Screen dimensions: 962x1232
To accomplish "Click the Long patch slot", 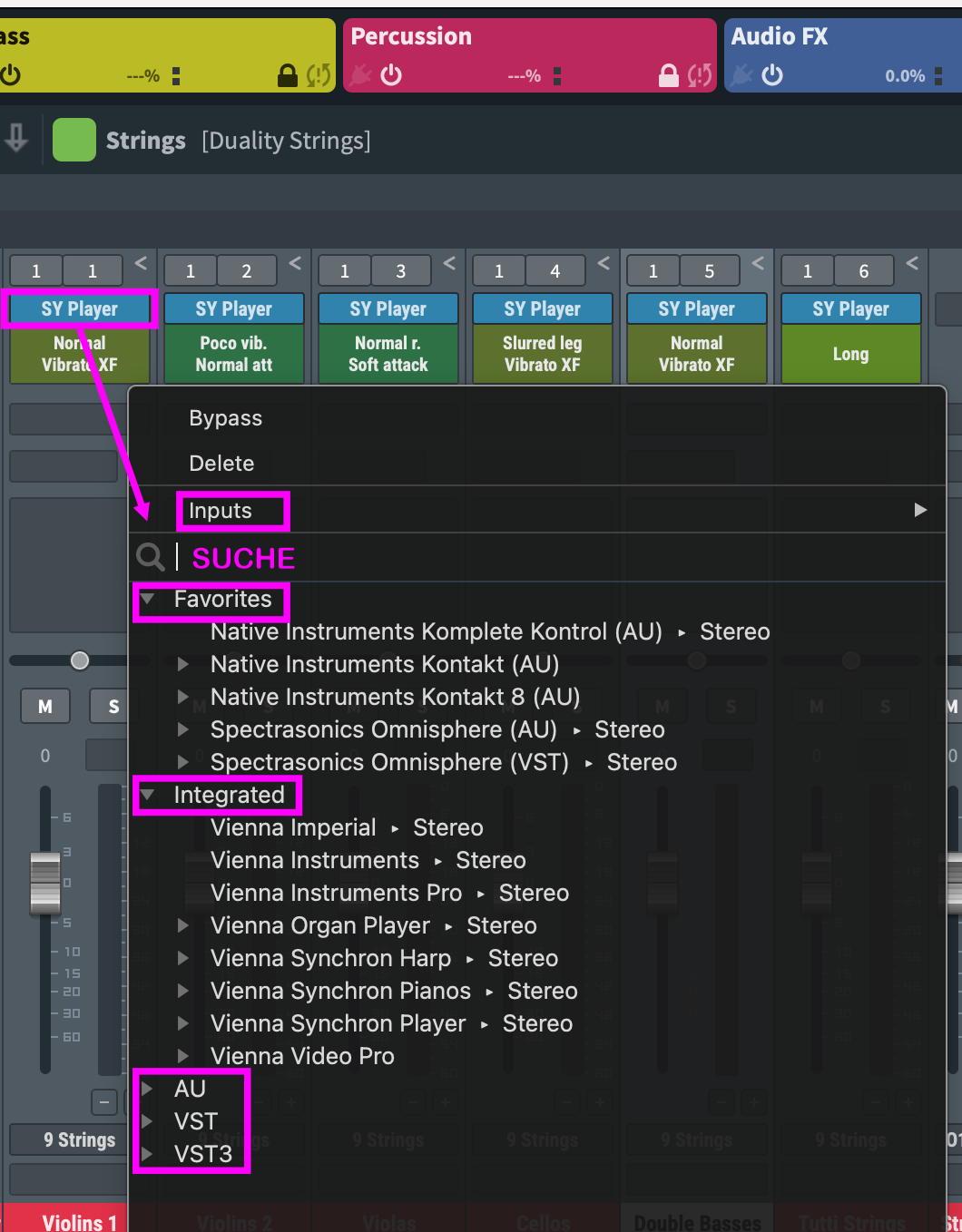I will click(850, 354).
